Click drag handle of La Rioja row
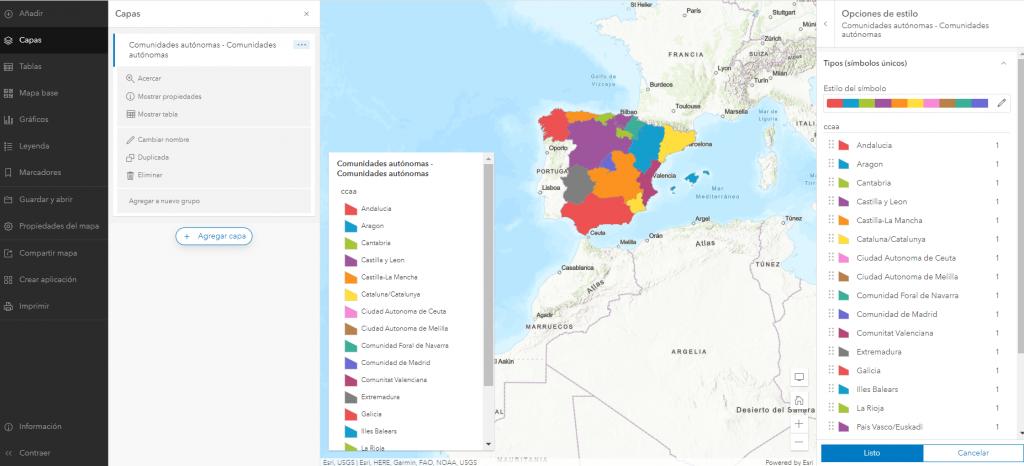1024x466 pixels. pyautogui.click(x=831, y=409)
